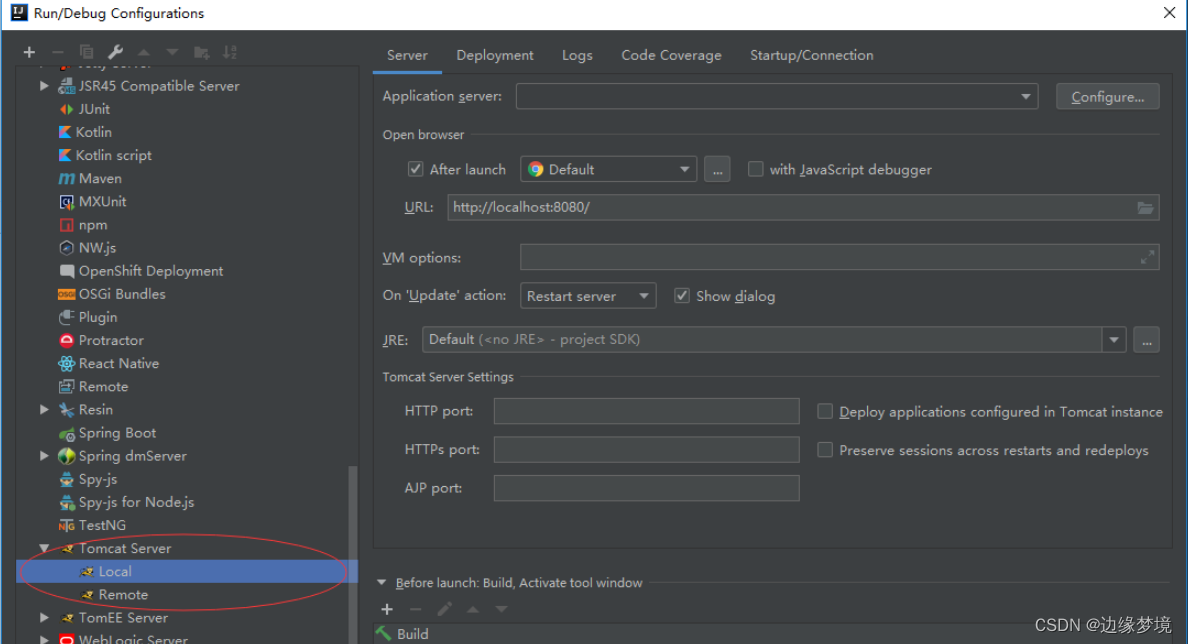Viewport: 1188px width, 644px height.
Task: Select OpenShift Deployment entry
Action: click(x=151, y=271)
